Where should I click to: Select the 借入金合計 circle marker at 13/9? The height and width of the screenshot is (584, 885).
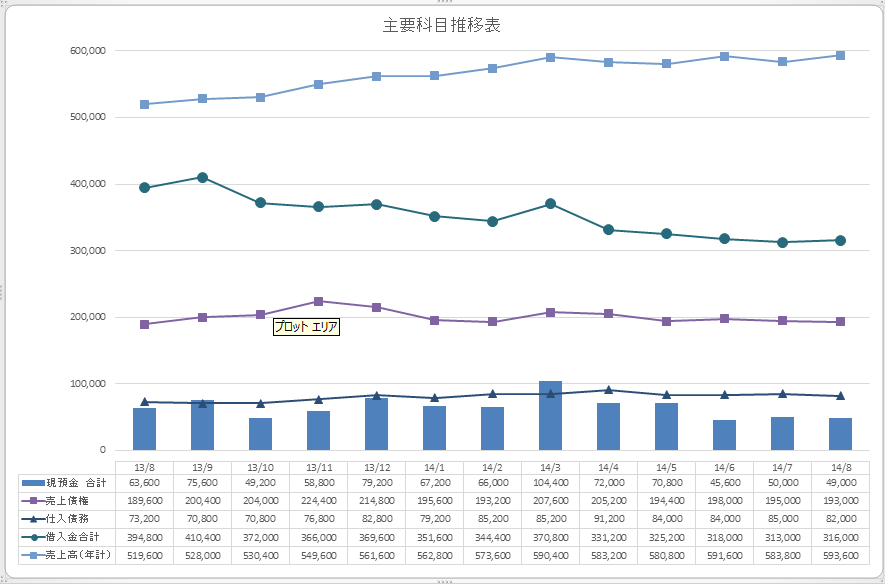click(x=203, y=177)
